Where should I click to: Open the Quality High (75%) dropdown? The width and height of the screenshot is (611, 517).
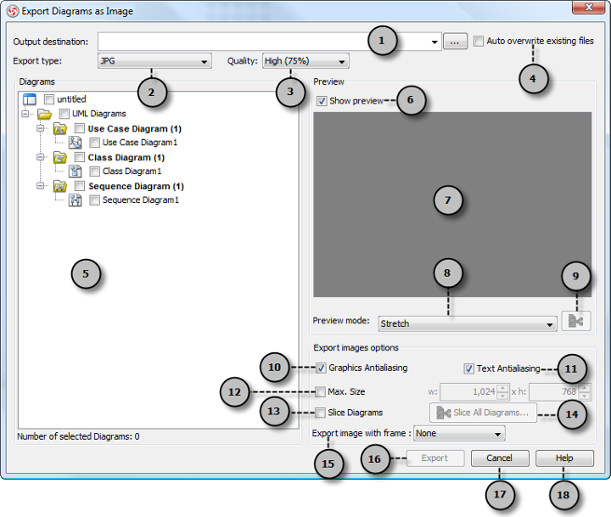306,61
